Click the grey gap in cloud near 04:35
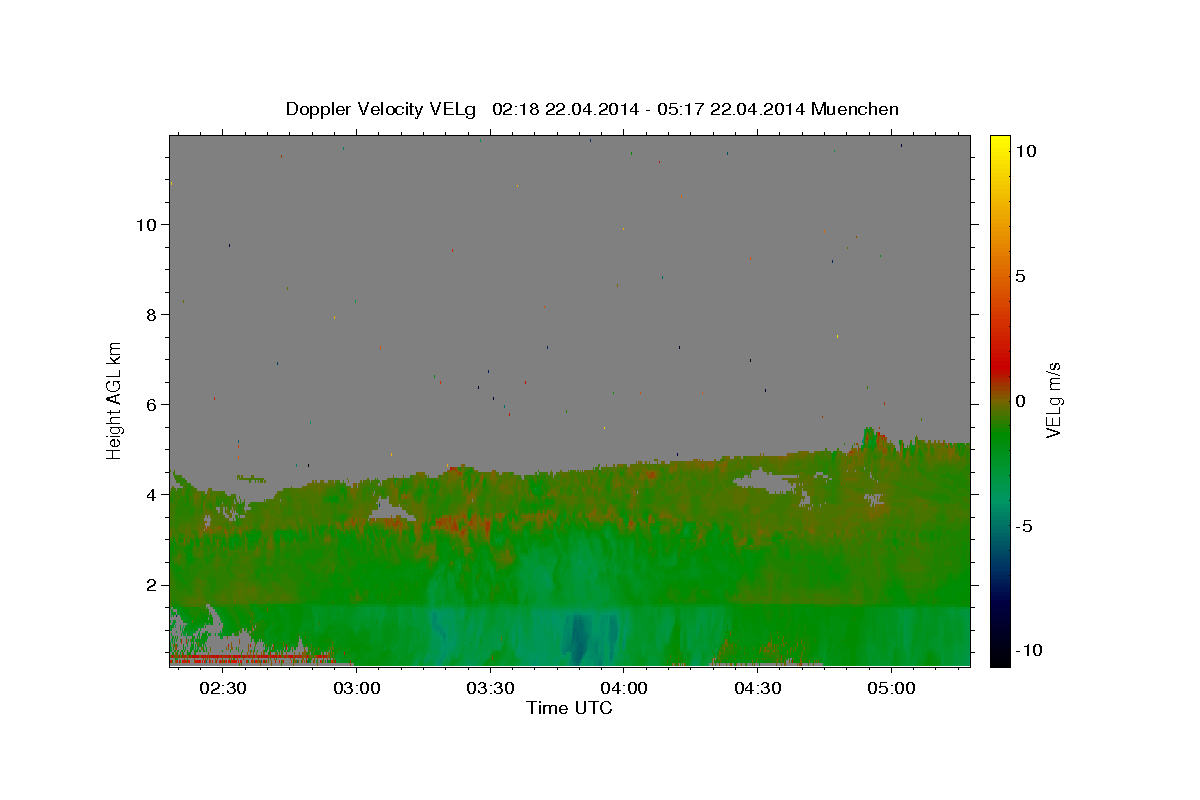This screenshot has height=800, width=1200. (x=766, y=481)
